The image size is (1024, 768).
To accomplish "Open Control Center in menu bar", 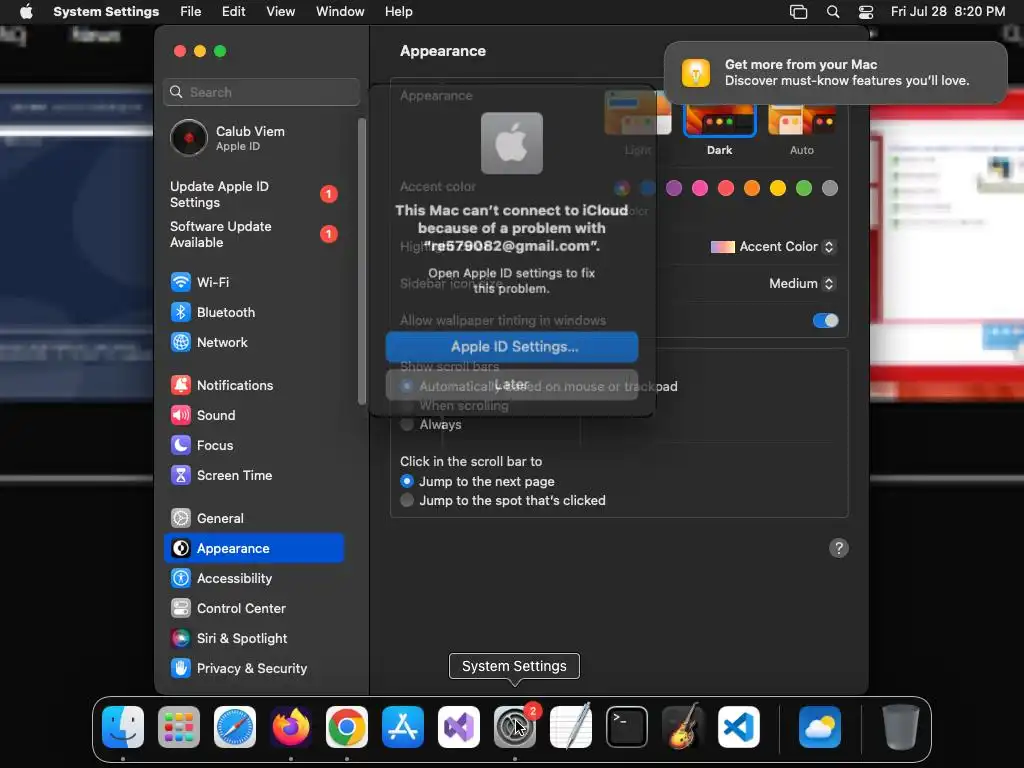I will [x=866, y=12].
